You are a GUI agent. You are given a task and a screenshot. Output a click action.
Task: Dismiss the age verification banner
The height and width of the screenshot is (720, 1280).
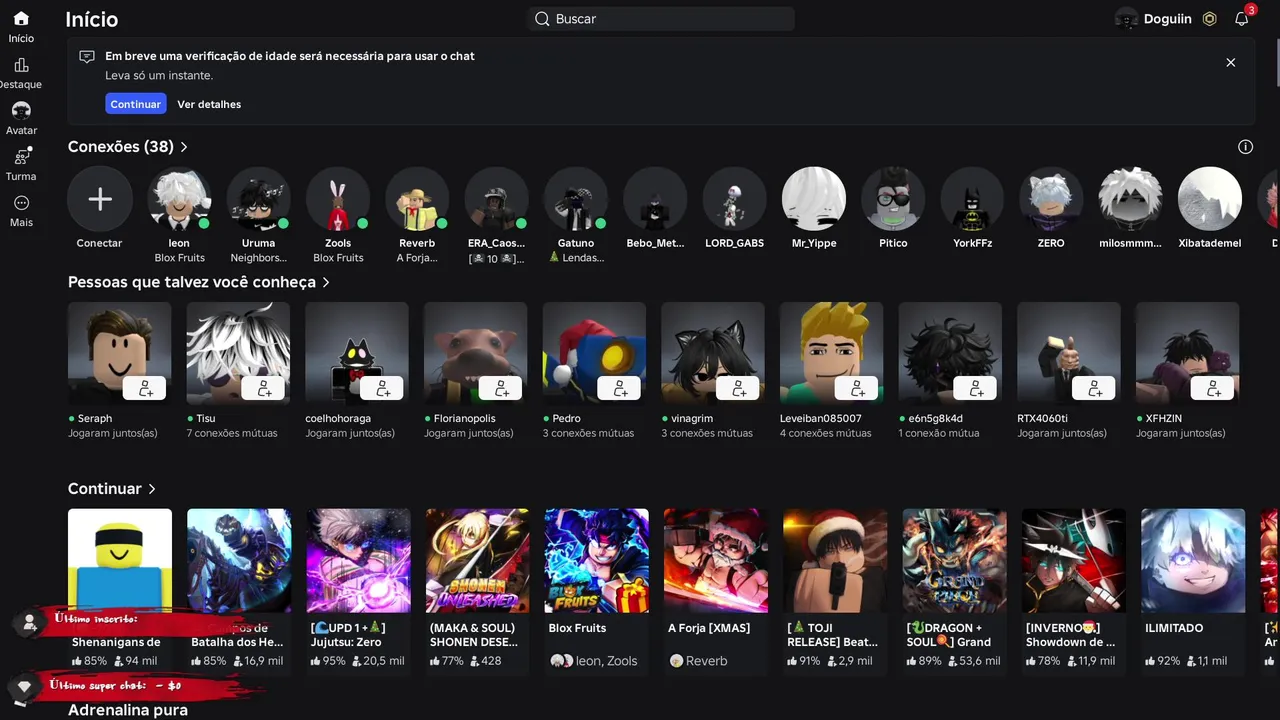click(x=1230, y=62)
